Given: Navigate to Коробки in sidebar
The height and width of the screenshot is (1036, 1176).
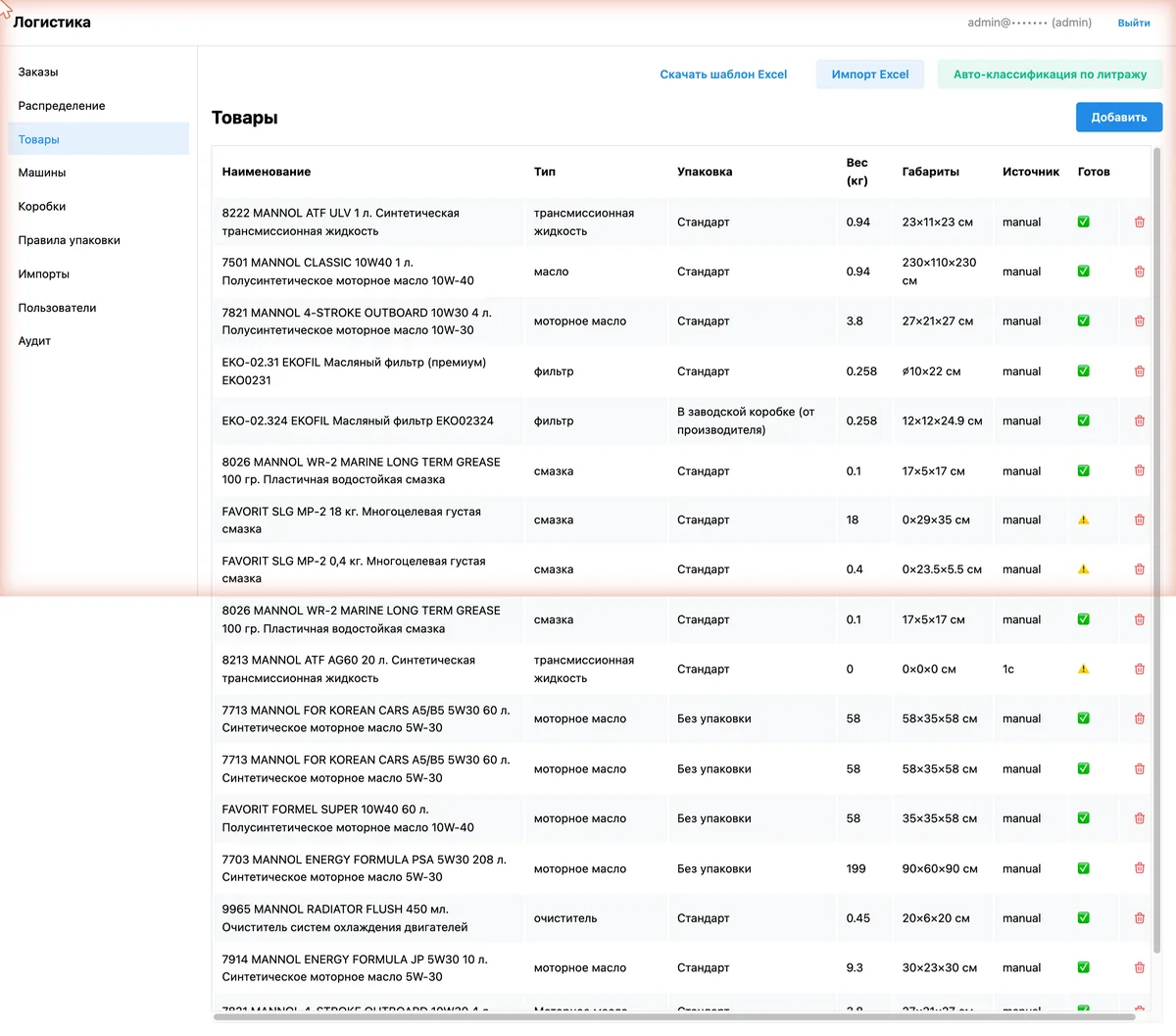Looking at the screenshot, I should click(98, 207).
